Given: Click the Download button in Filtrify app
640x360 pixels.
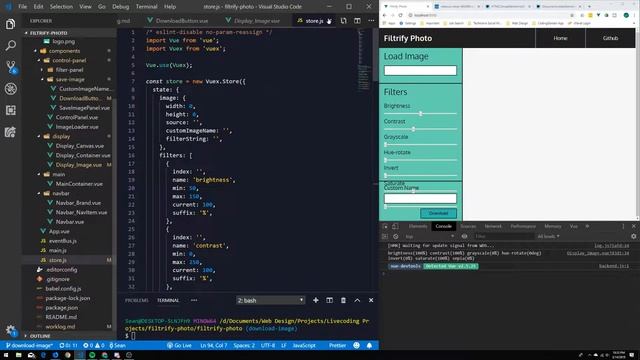Looking at the screenshot, I should pyautogui.click(x=438, y=213).
